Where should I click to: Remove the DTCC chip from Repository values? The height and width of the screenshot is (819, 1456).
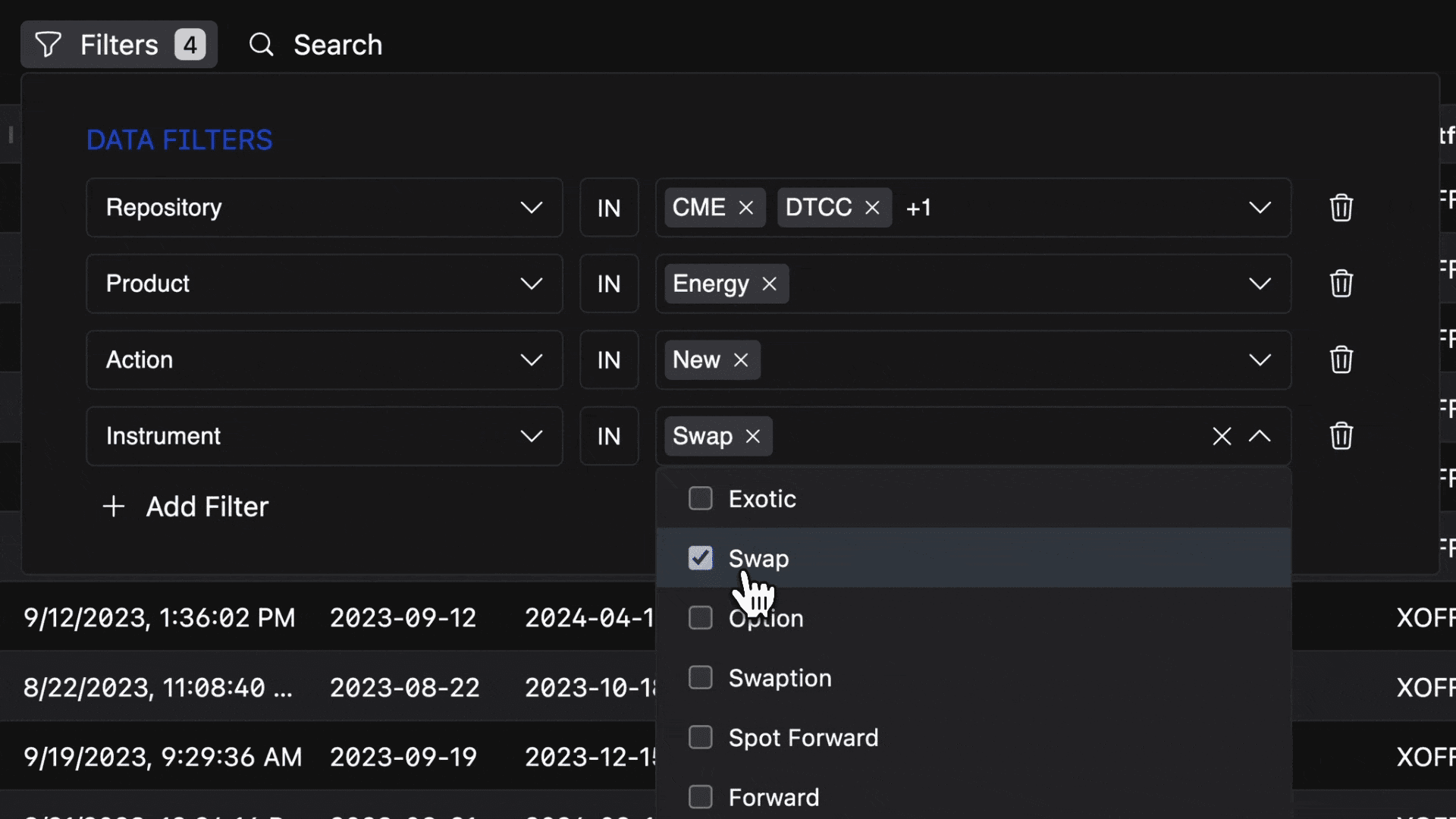coord(872,208)
